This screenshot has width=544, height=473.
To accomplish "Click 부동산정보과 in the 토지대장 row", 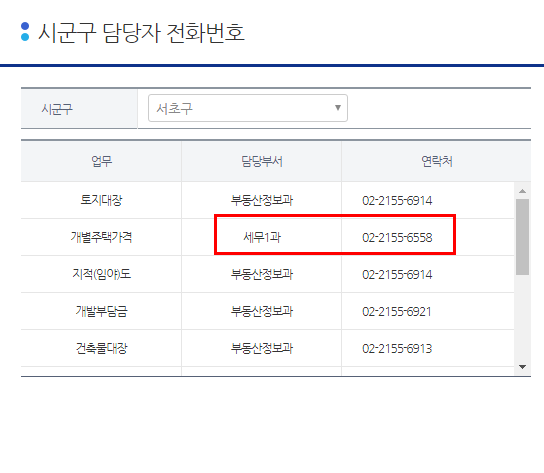I will [x=262, y=200].
